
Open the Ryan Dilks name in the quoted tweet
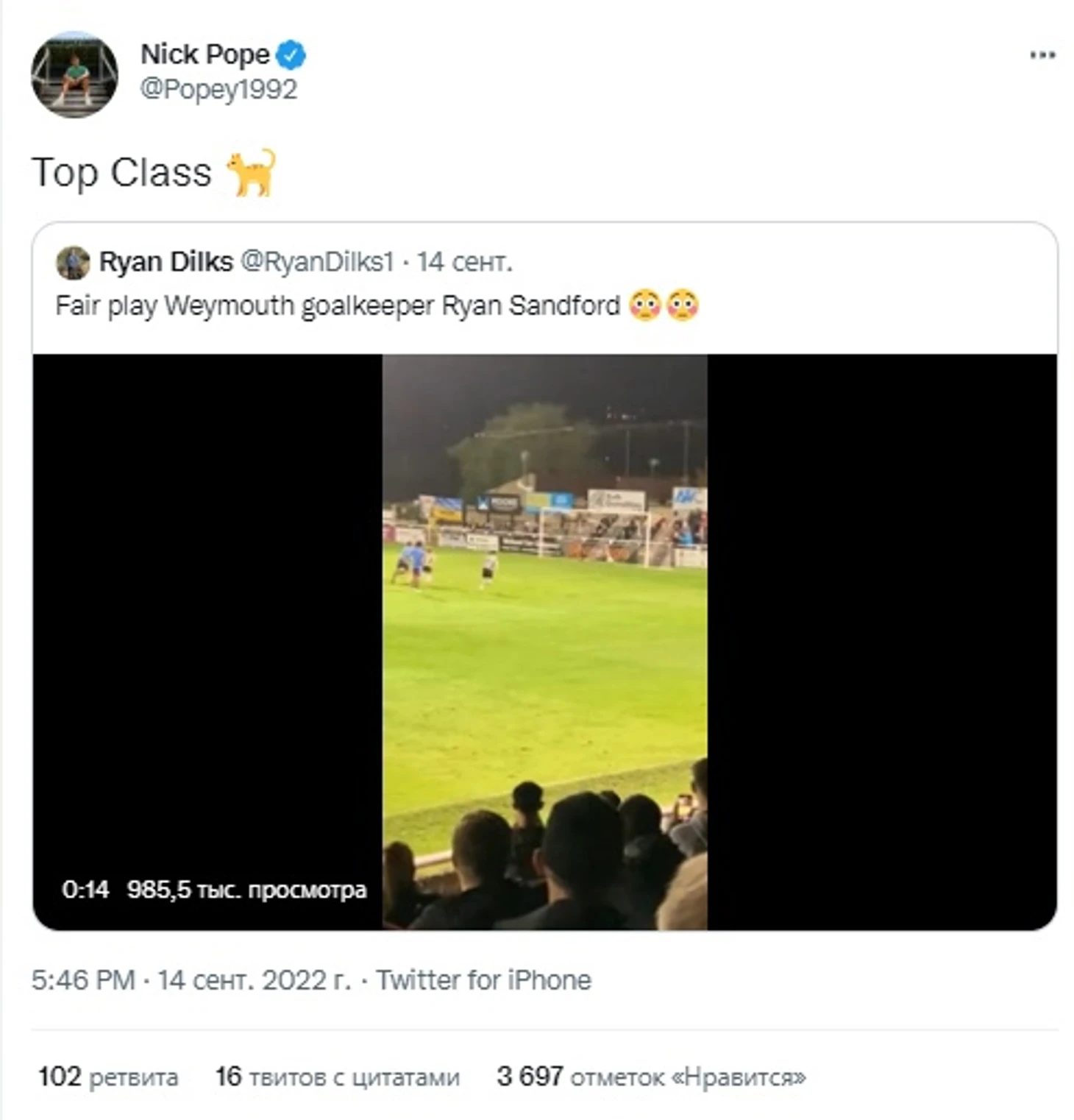[x=166, y=262]
